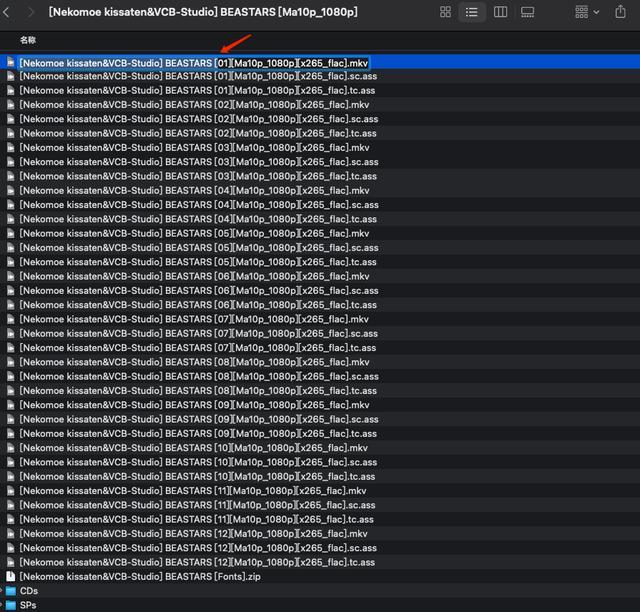Expand the SPs folder
Viewport: 640px width, 612px height.
(2, 605)
